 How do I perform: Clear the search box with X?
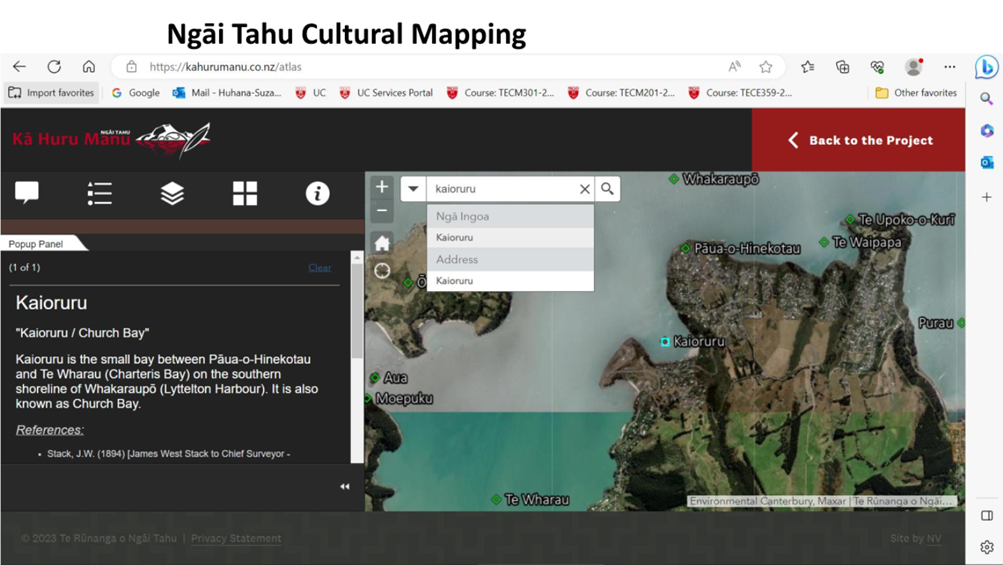(584, 189)
